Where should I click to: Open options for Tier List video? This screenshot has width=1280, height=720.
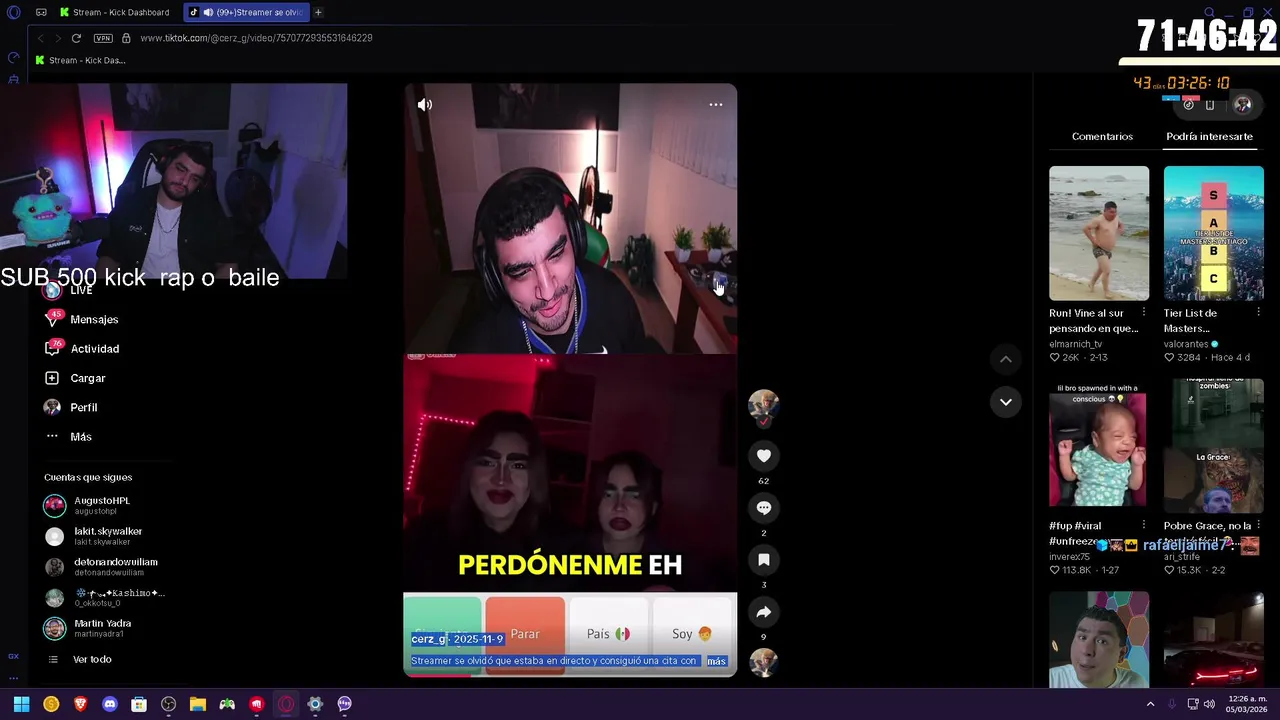(1258, 313)
